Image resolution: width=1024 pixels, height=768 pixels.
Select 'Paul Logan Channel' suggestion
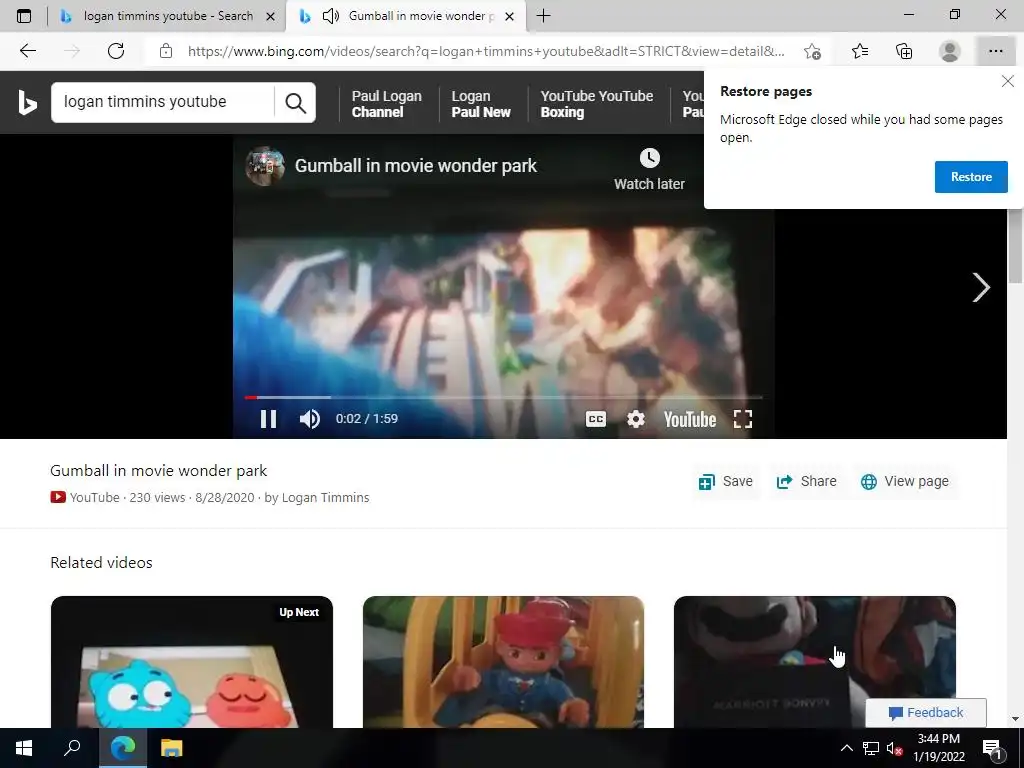click(x=387, y=104)
